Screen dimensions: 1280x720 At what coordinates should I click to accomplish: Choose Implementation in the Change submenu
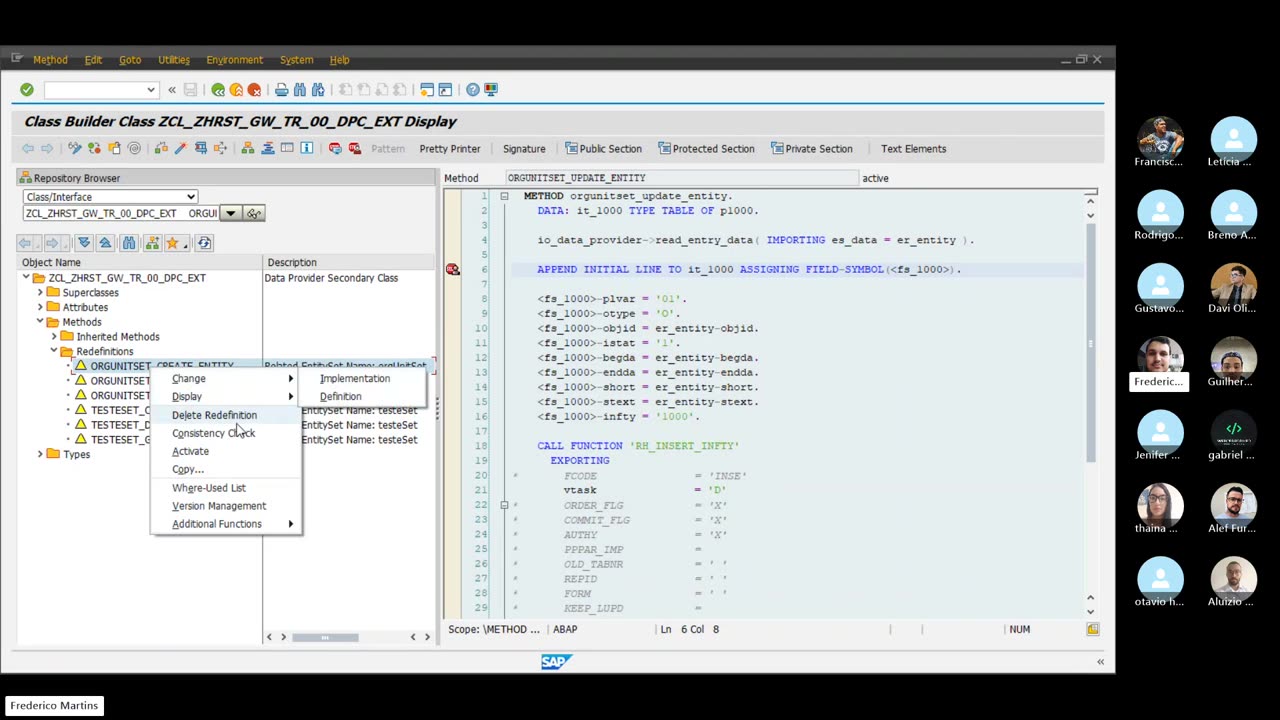(355, 379)
